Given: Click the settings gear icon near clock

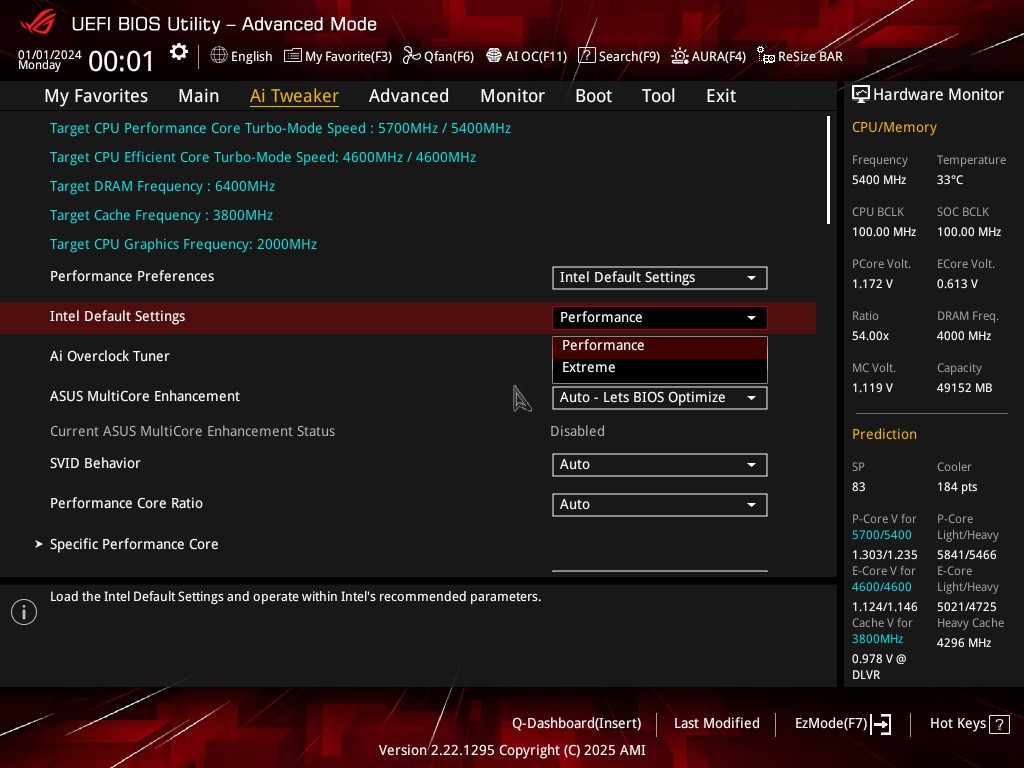Looking at the screenshot, I should click(x=179, y=53).
